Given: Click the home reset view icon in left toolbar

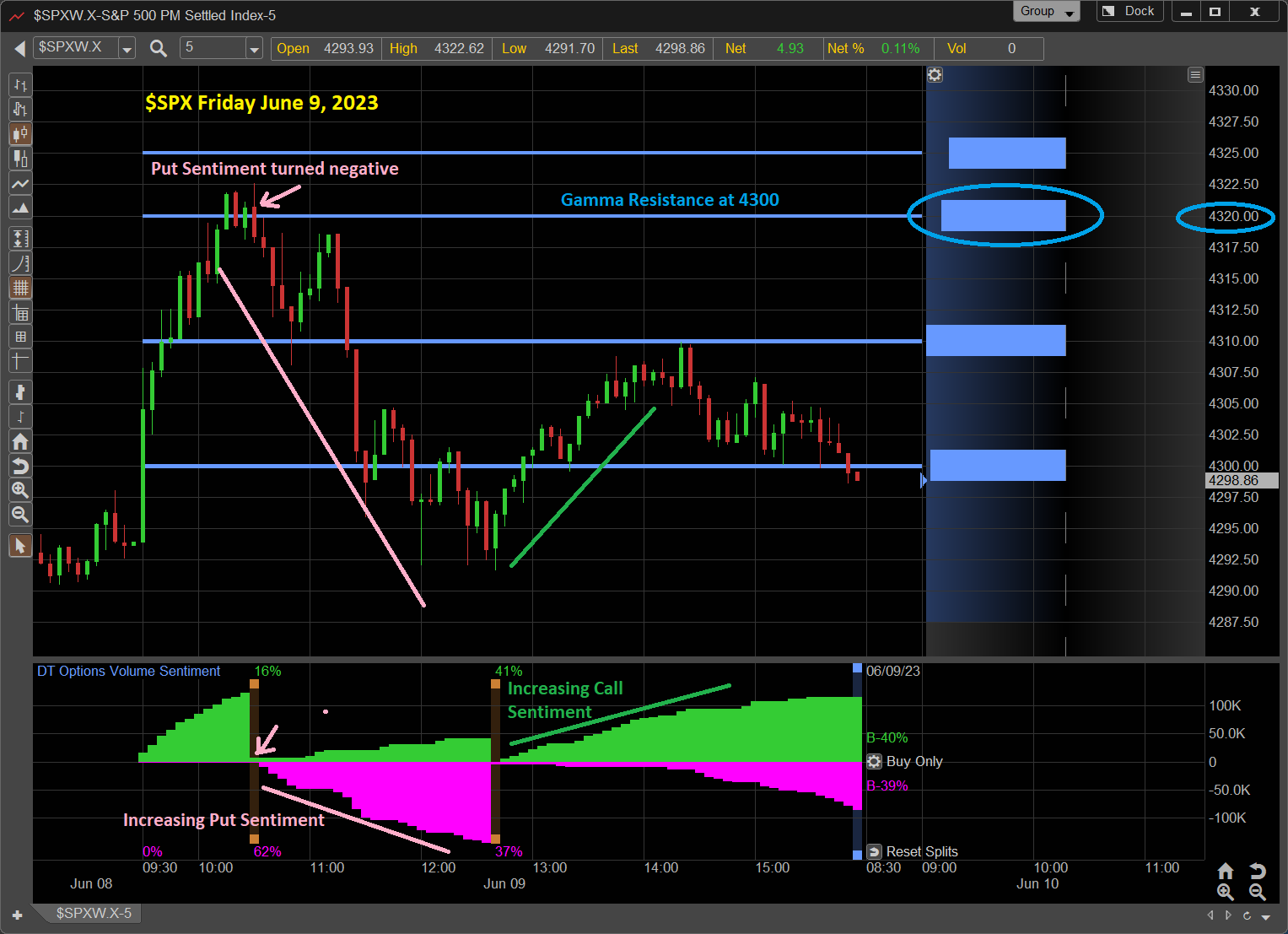Looking at the screenshot, I should pos(20,441).
